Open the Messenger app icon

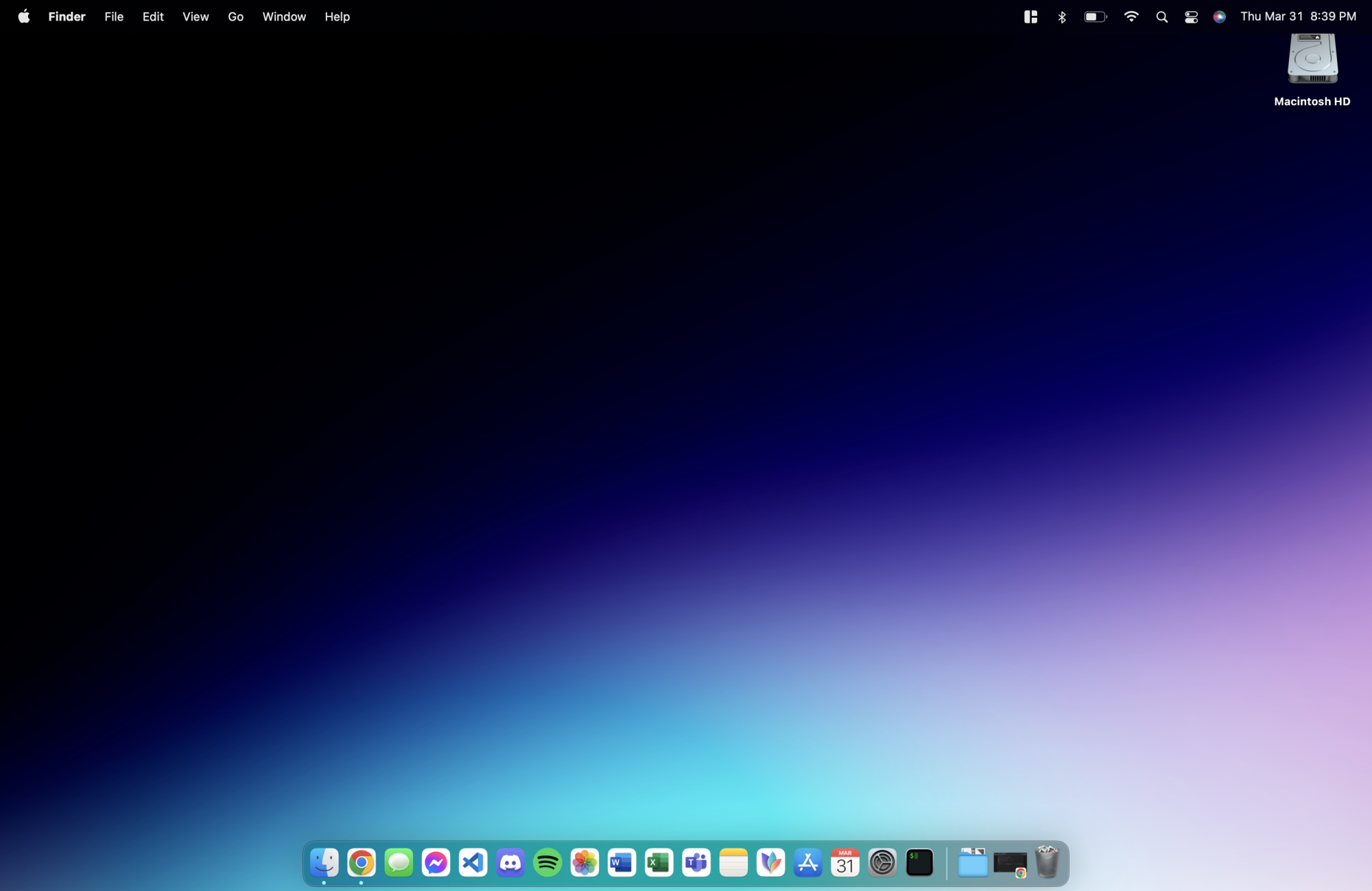click(x=436, y=862)
